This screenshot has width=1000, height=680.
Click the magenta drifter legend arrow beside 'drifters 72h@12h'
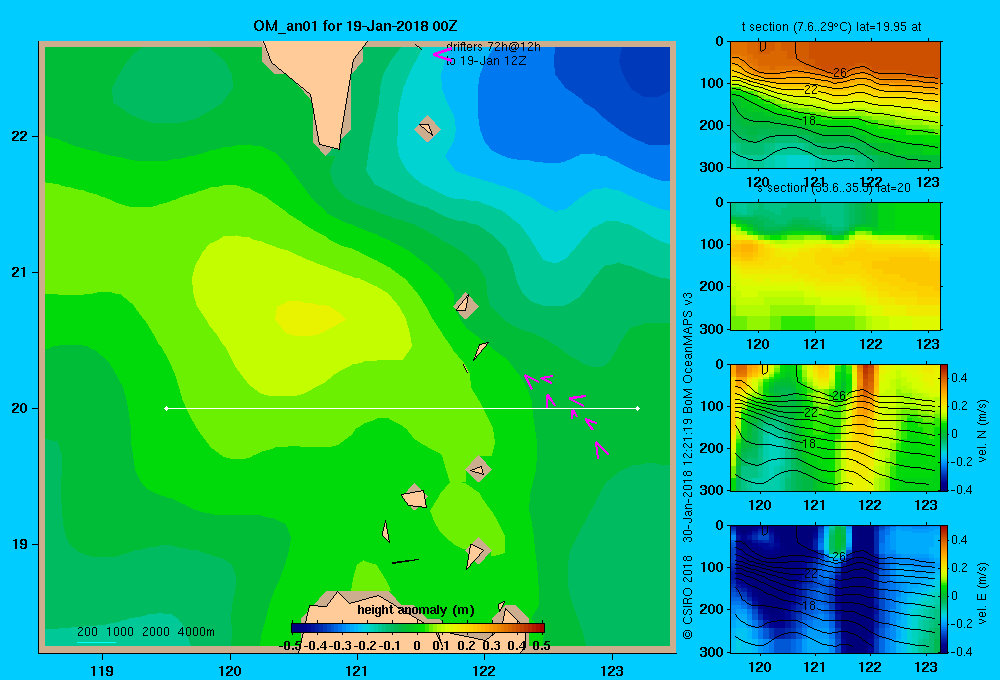[x=442, y=54]
